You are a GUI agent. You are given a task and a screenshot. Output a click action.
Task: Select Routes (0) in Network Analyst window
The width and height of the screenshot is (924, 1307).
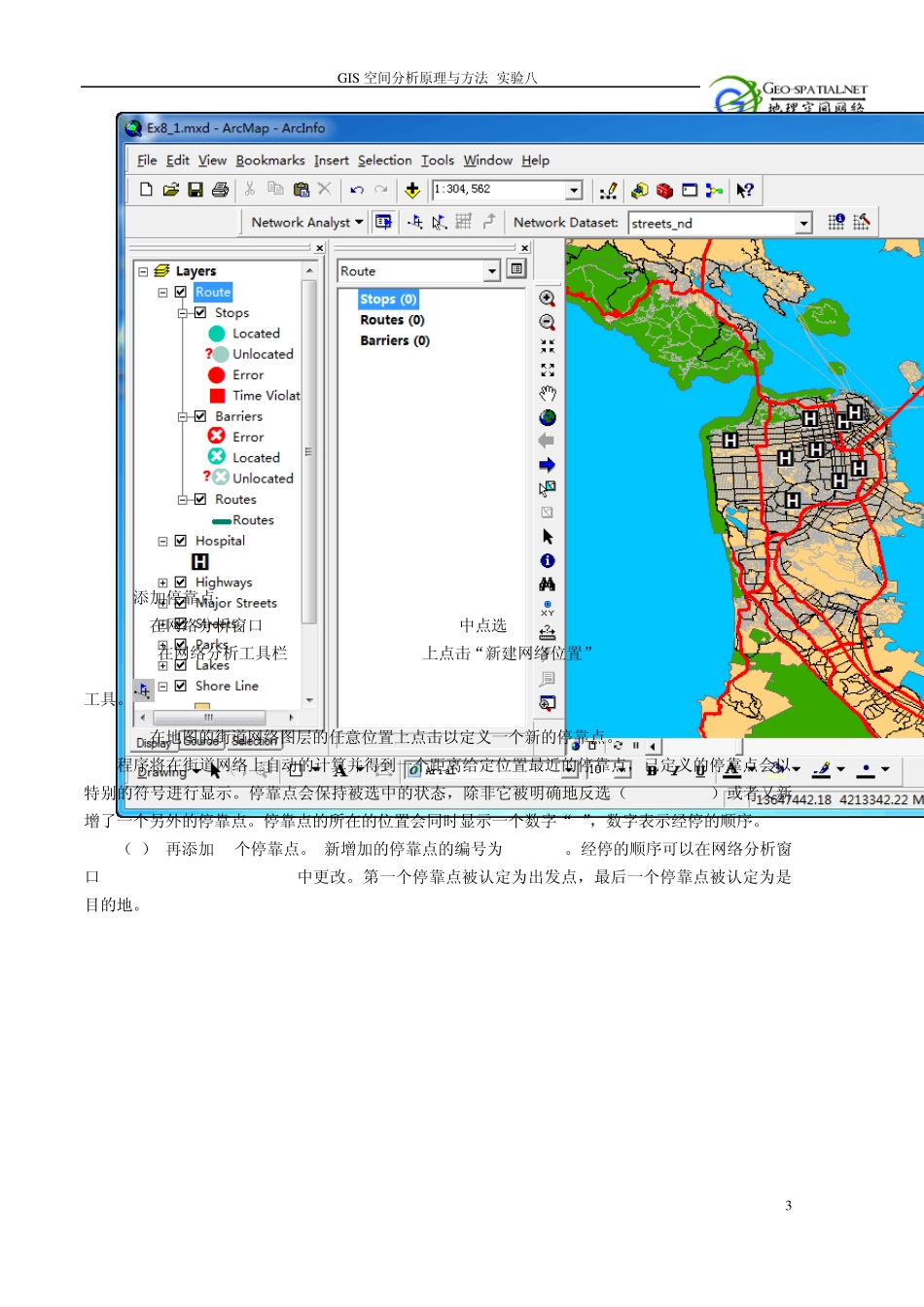[392, 320]
